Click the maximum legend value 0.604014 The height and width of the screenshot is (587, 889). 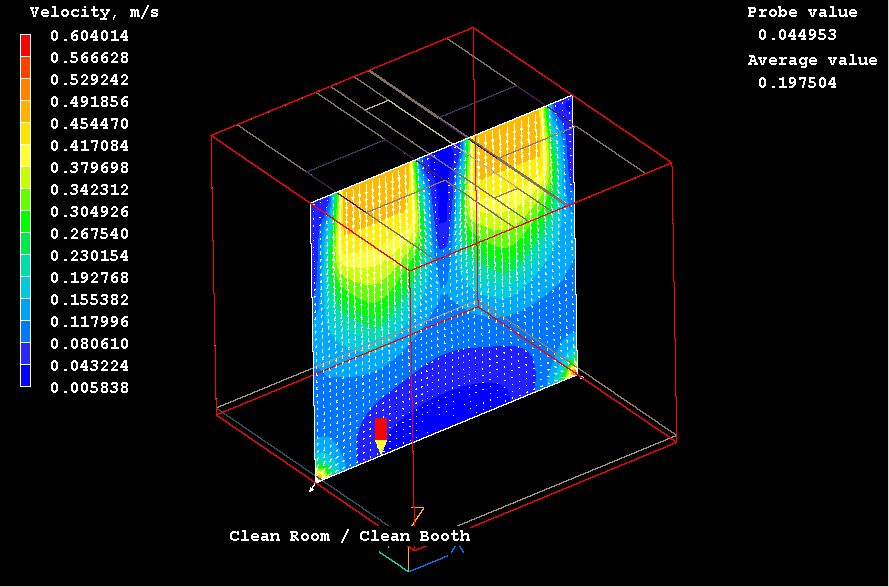[x=91, y=36]
